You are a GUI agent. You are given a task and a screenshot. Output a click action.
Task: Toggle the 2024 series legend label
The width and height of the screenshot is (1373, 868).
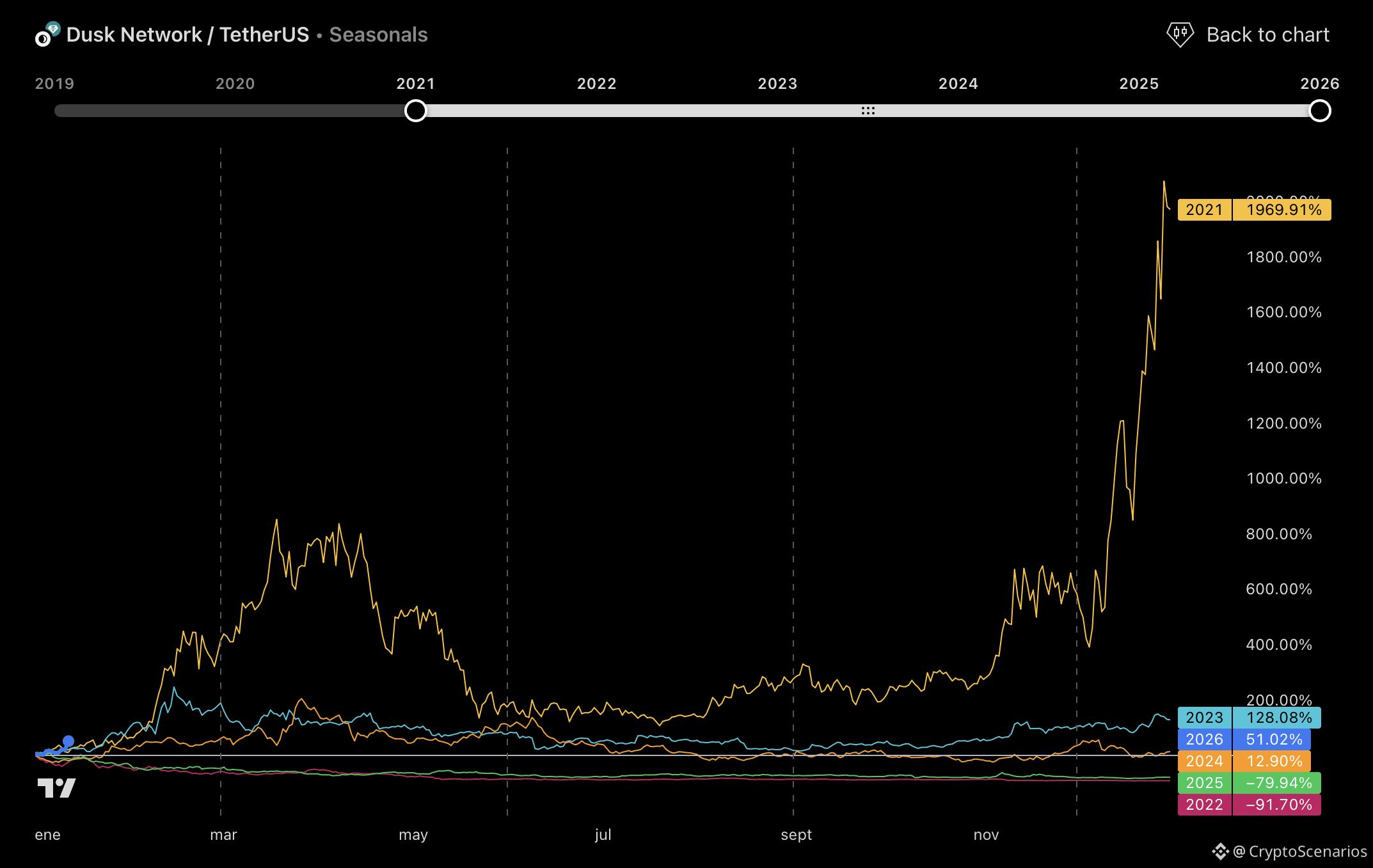[1204, 761]
